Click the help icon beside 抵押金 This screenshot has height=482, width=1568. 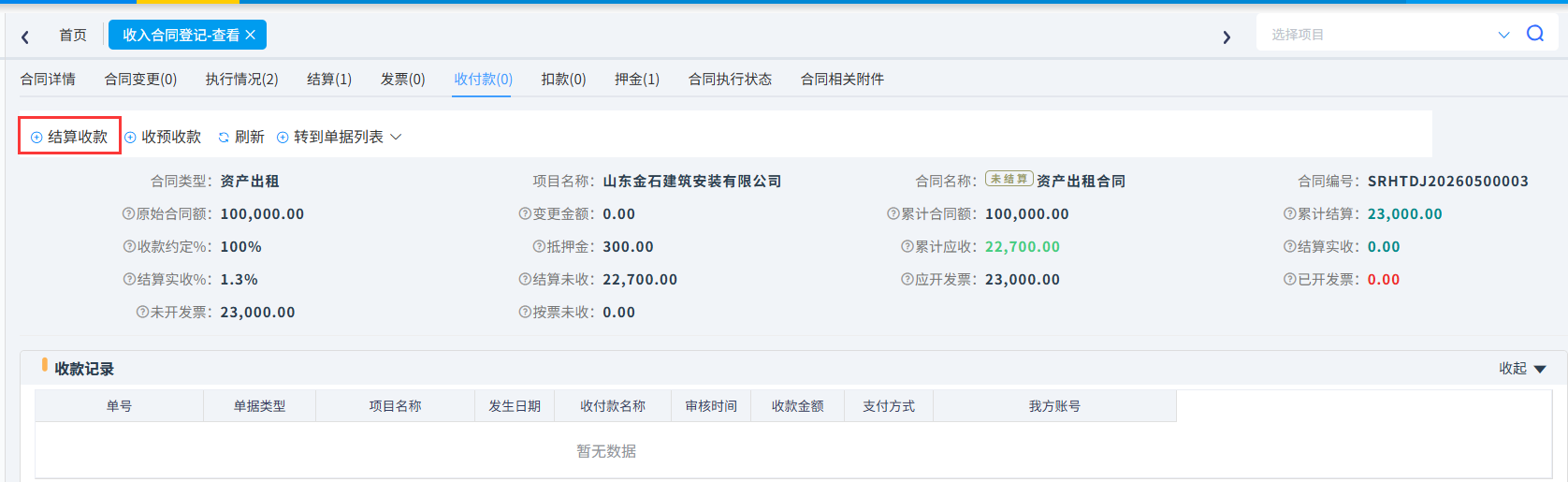pyautogui.click(x=539, y=247)
